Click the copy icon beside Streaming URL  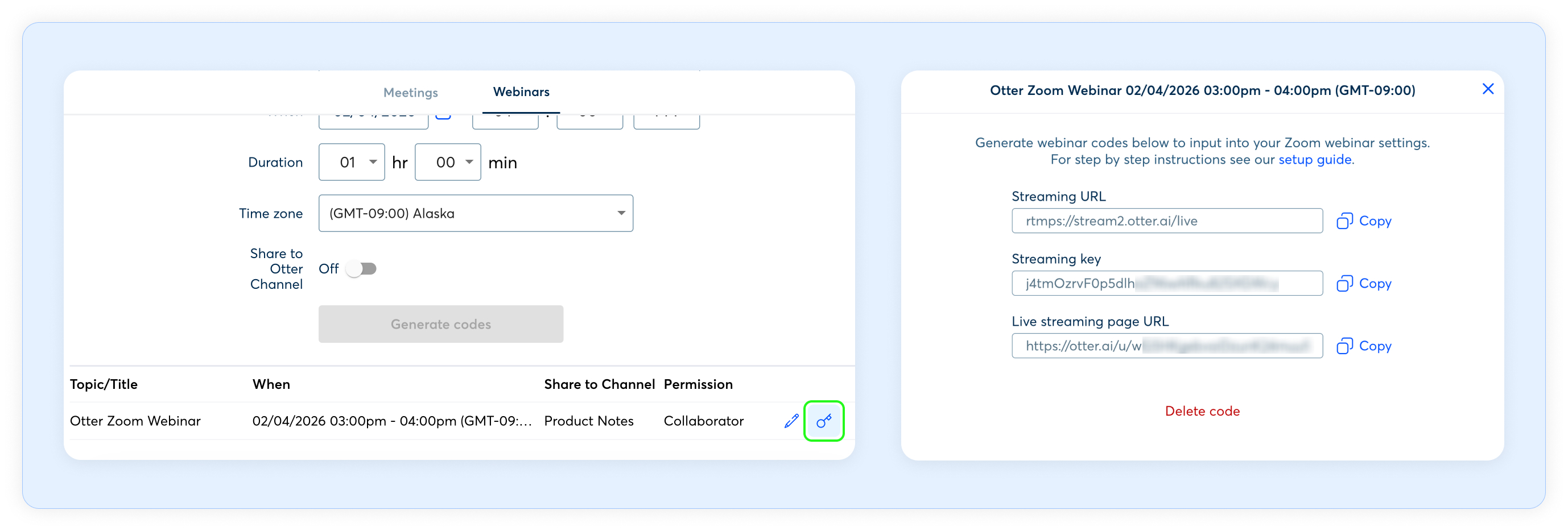(1344, 221)
